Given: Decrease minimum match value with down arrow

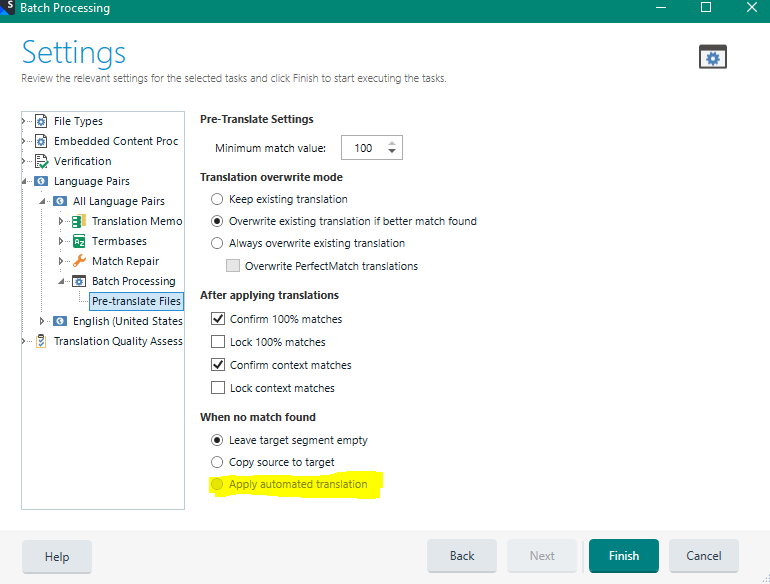Looking at the screenshot, I should coord(391,151).
